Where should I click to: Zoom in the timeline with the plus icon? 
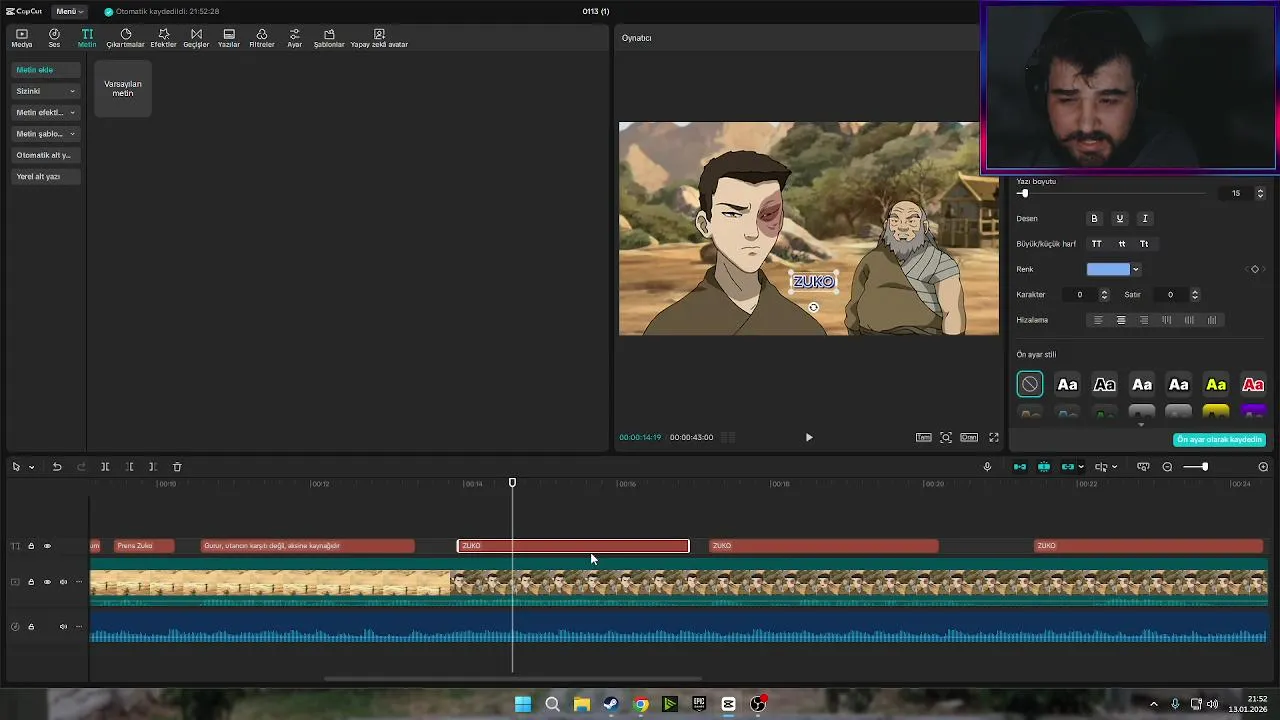tap(1263, 467)
